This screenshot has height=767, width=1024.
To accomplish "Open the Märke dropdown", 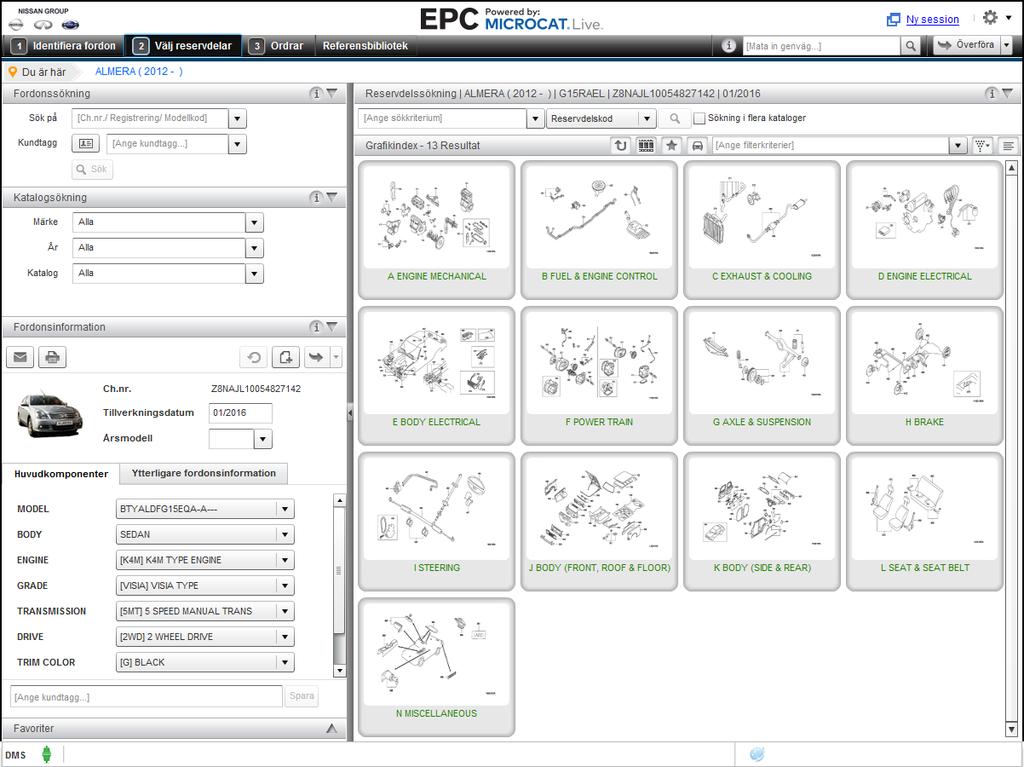I will click(254, 222).
